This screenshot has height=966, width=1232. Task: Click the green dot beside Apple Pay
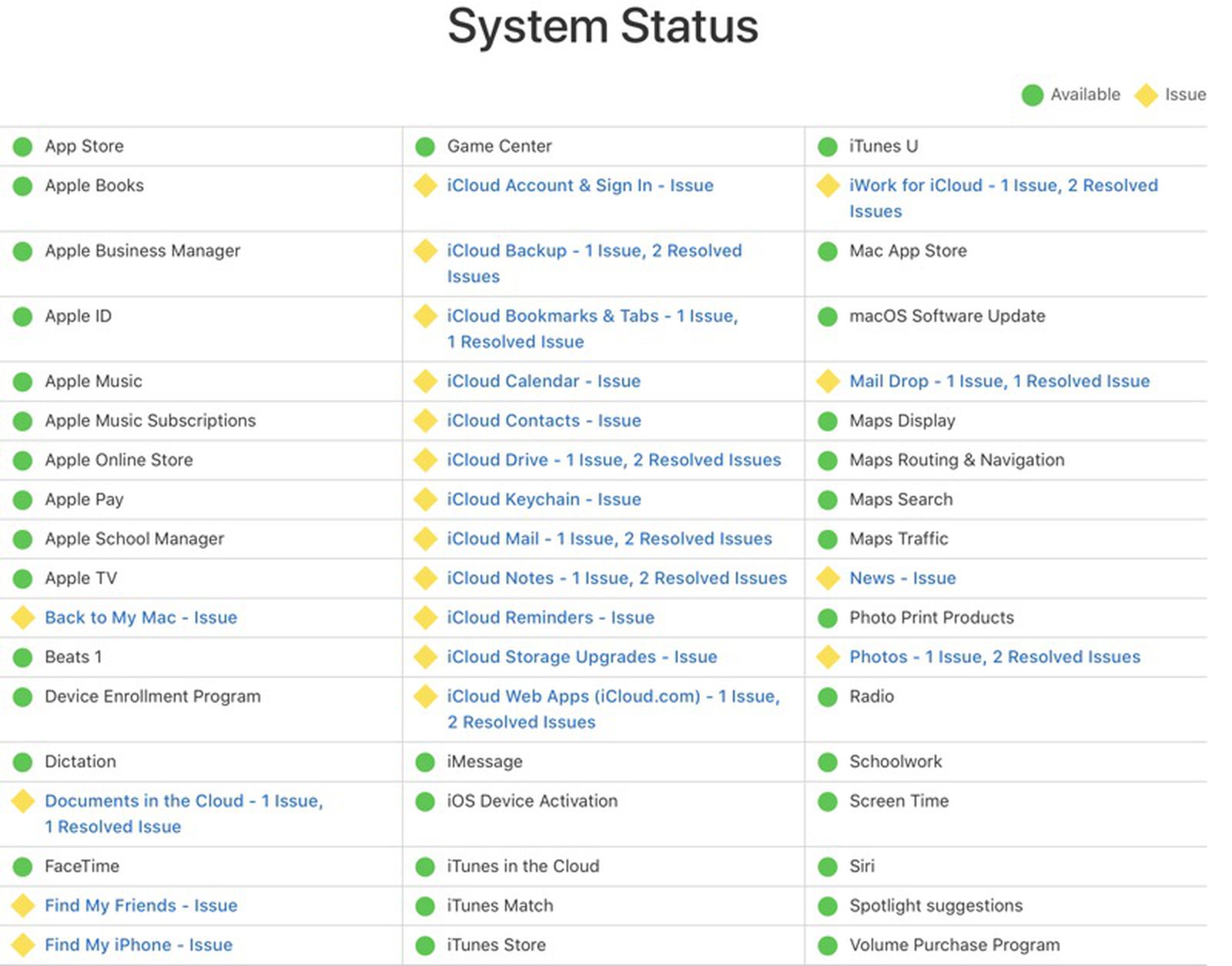(x=23, y=500)
